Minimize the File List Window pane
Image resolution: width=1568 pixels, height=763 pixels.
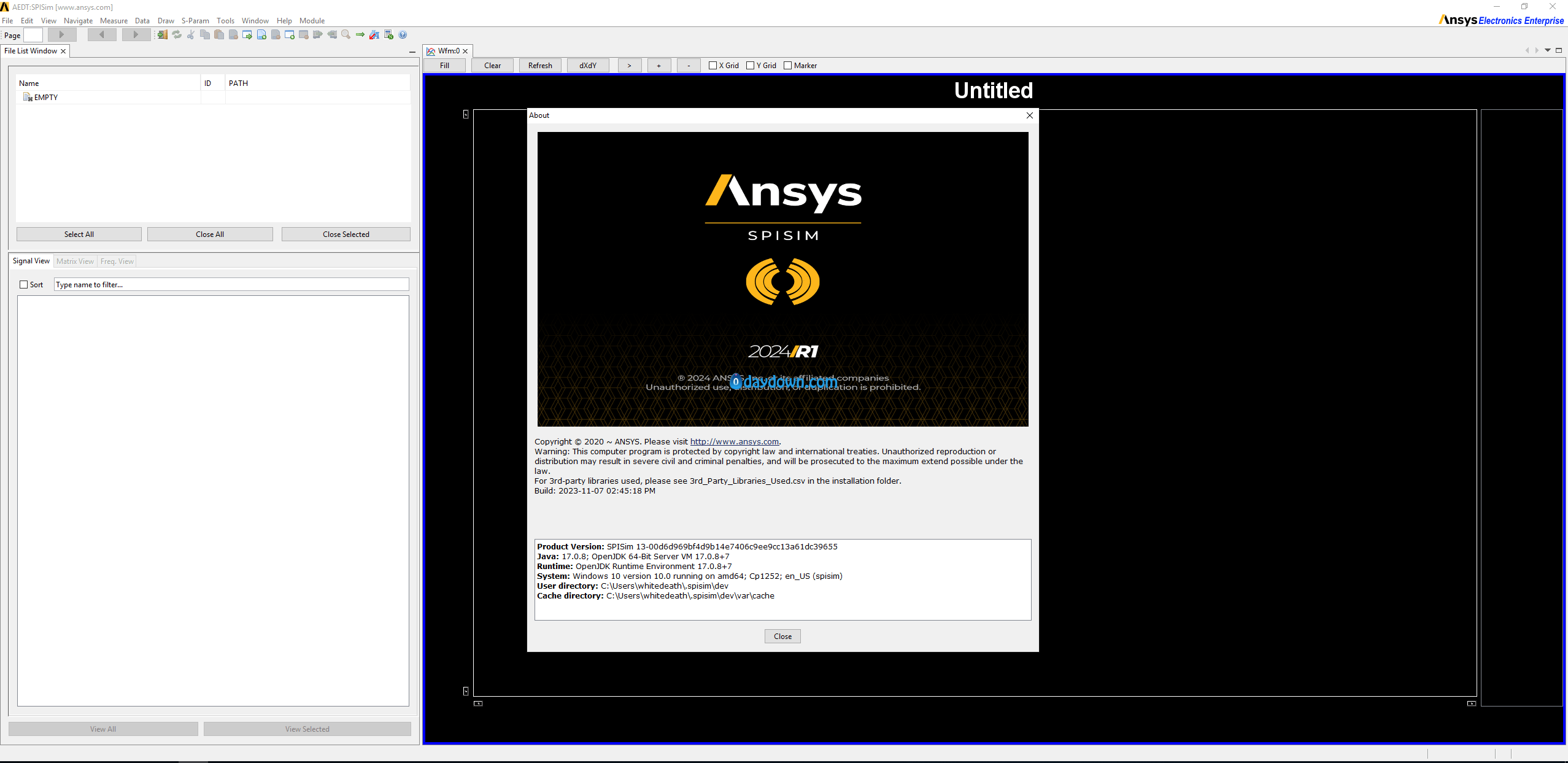pos(412,52)
